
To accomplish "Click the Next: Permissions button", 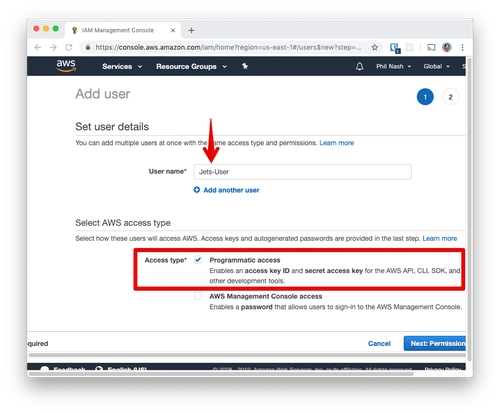I will point(435,343).
